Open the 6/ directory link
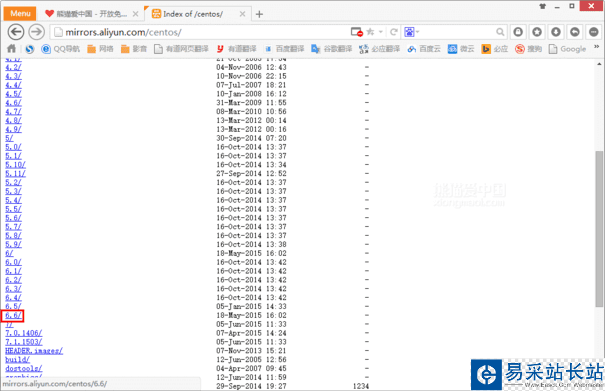 (9, 254)
